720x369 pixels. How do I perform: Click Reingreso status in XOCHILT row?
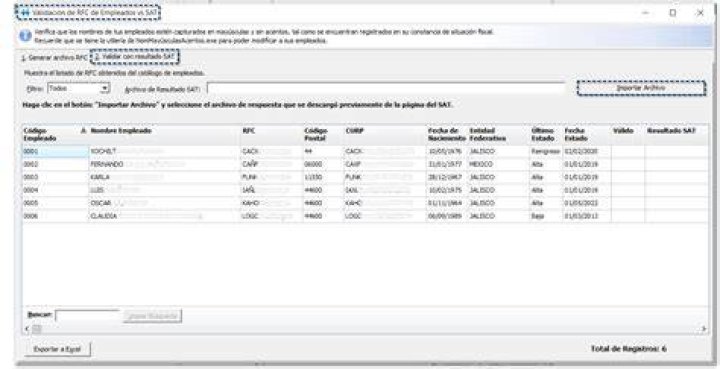point(546,151)
